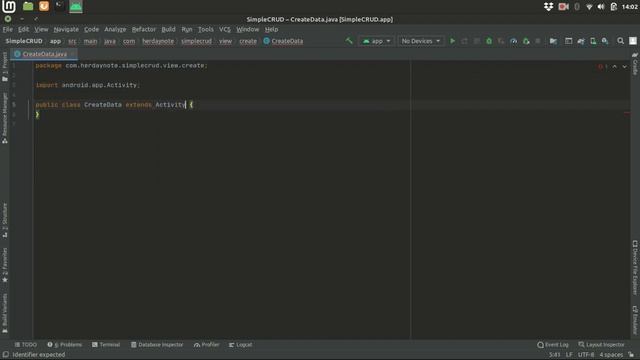
Task: Open the Profile app gauge icon
Action: point(513,41)
